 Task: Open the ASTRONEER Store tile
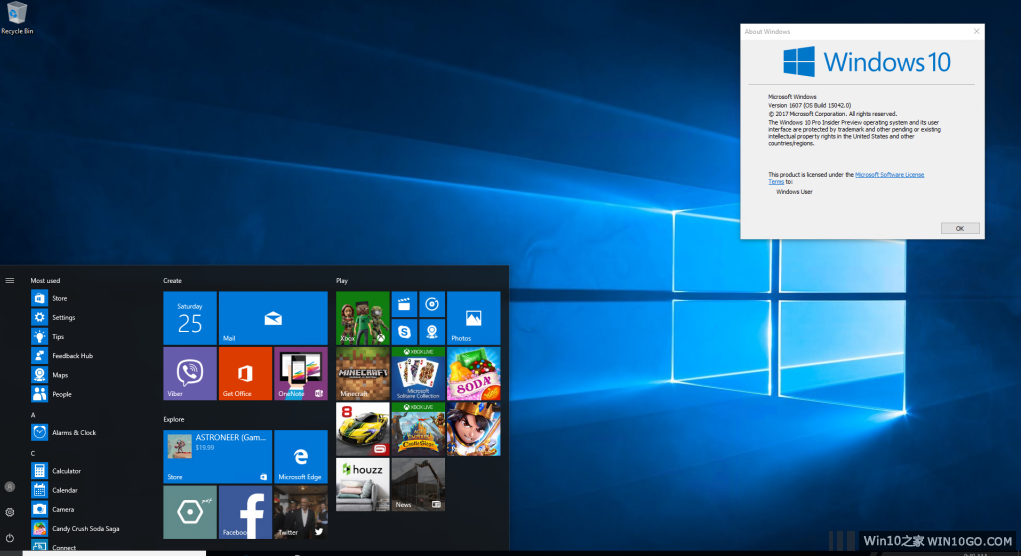click(x=217, y=456)
